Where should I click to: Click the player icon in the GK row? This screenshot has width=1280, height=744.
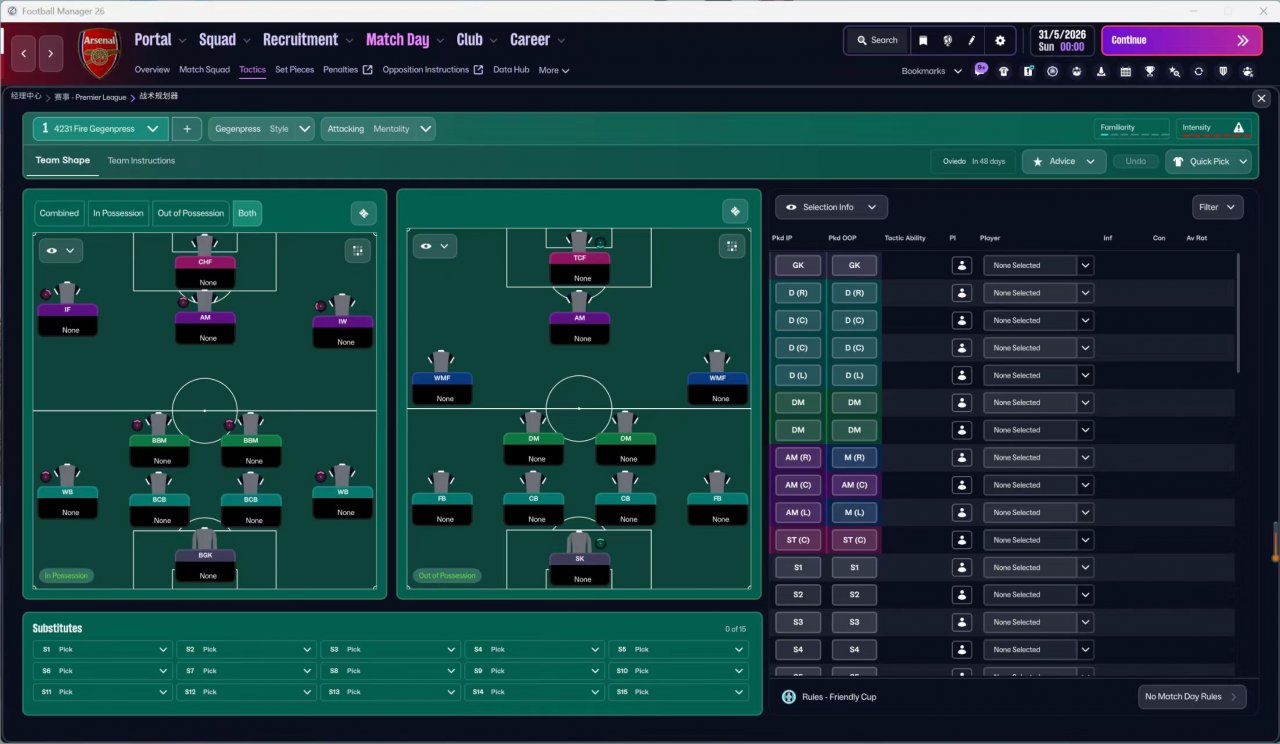pos(962,266)
